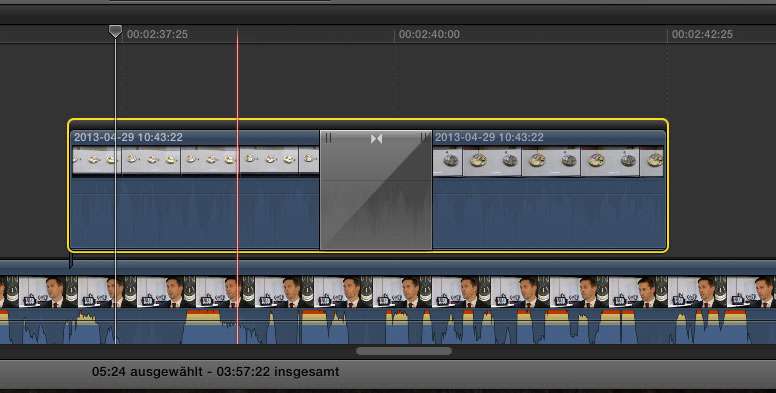
Task: Click the primary storyline audio waveform
Action: tap(388, 326)
